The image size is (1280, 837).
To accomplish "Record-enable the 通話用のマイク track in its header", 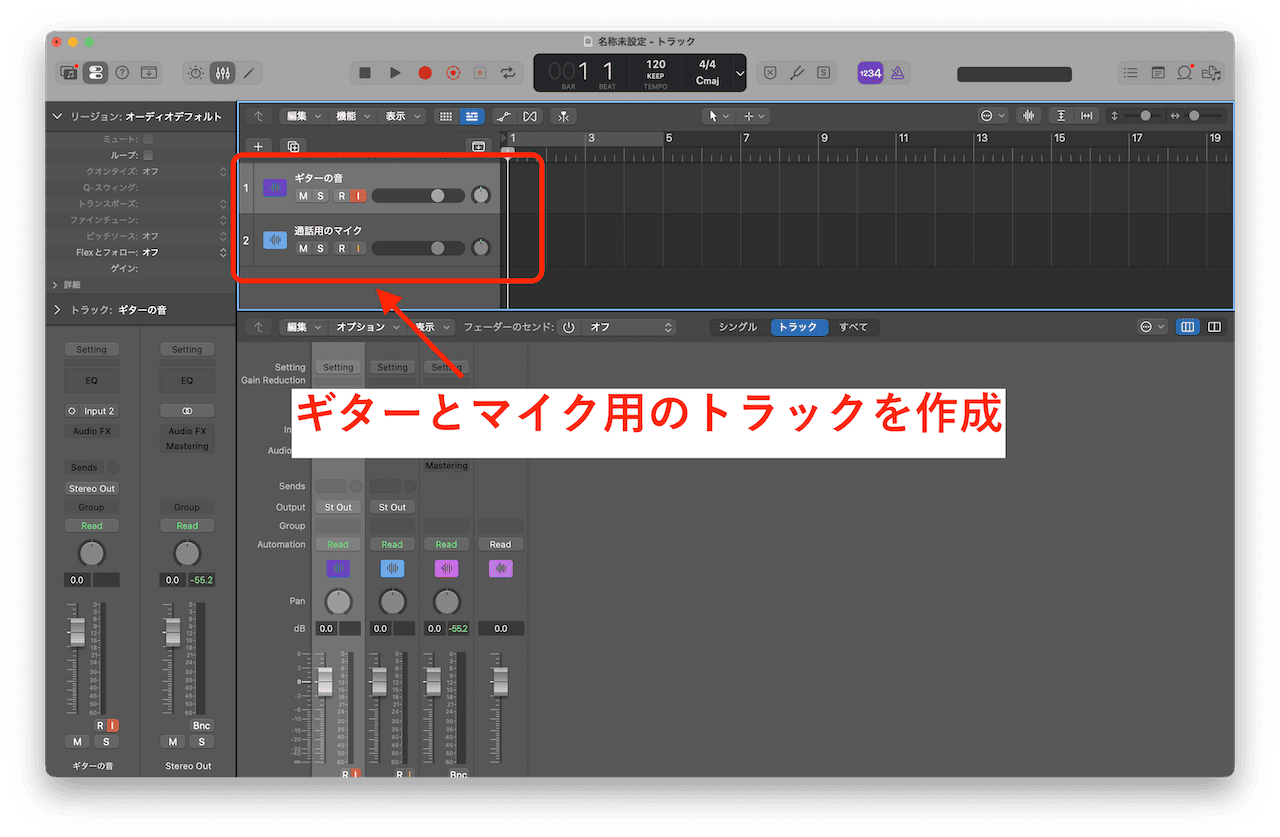I will point(341,248).
